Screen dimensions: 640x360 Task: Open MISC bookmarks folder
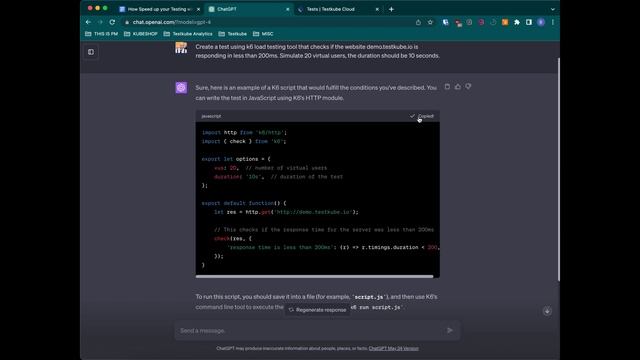[263, 34]
